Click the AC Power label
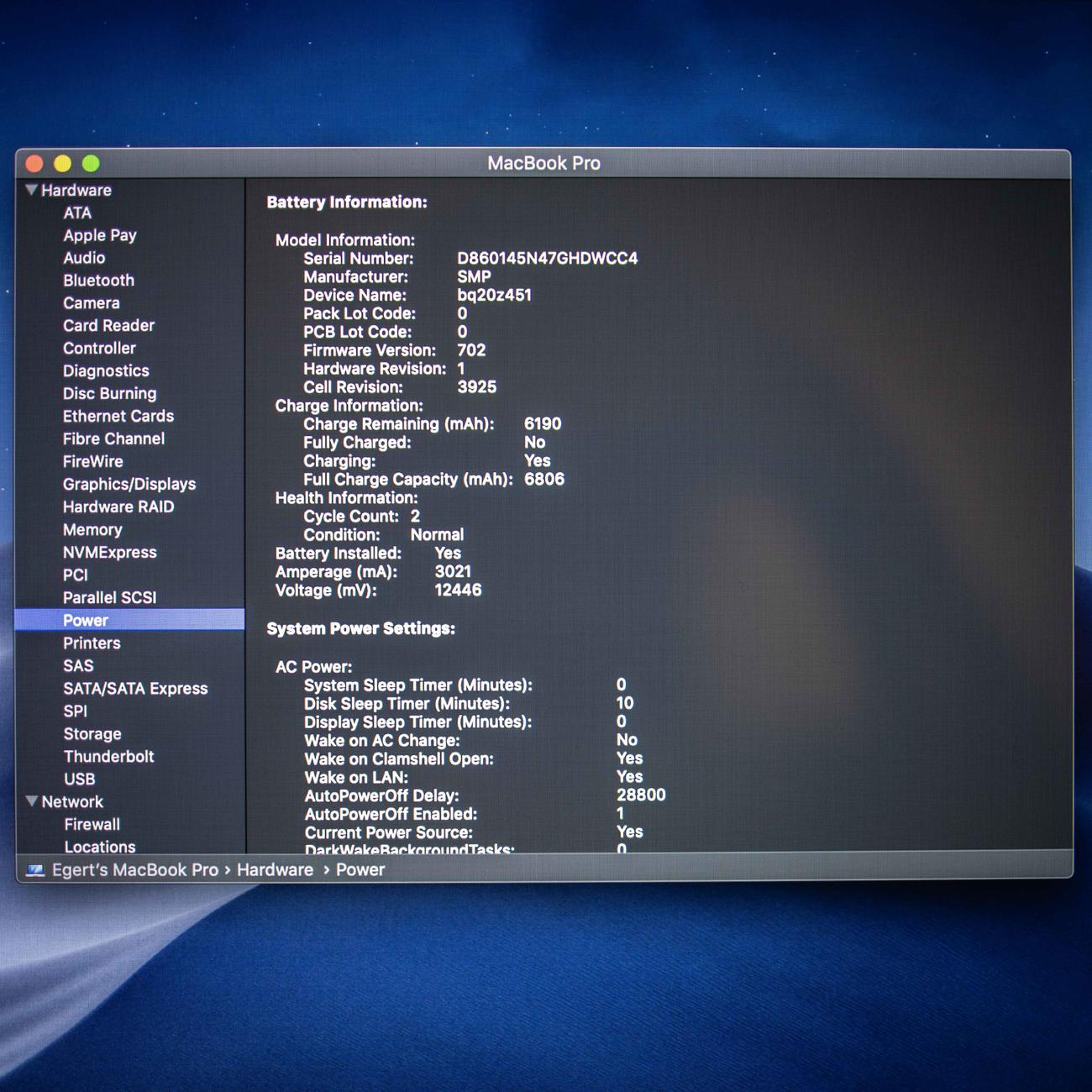The image size is (1092, 1092). [314, 667]
